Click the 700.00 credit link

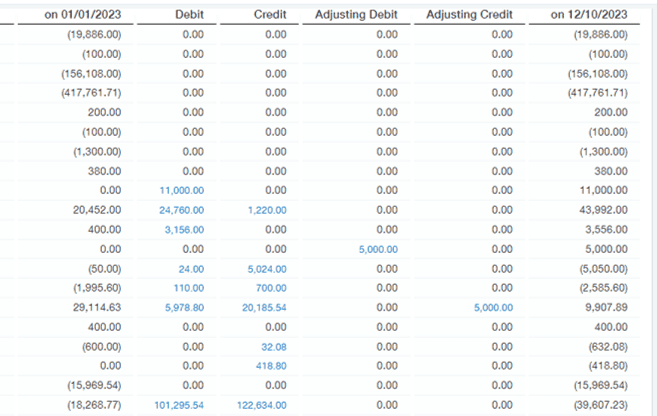[x=271, y=288]
